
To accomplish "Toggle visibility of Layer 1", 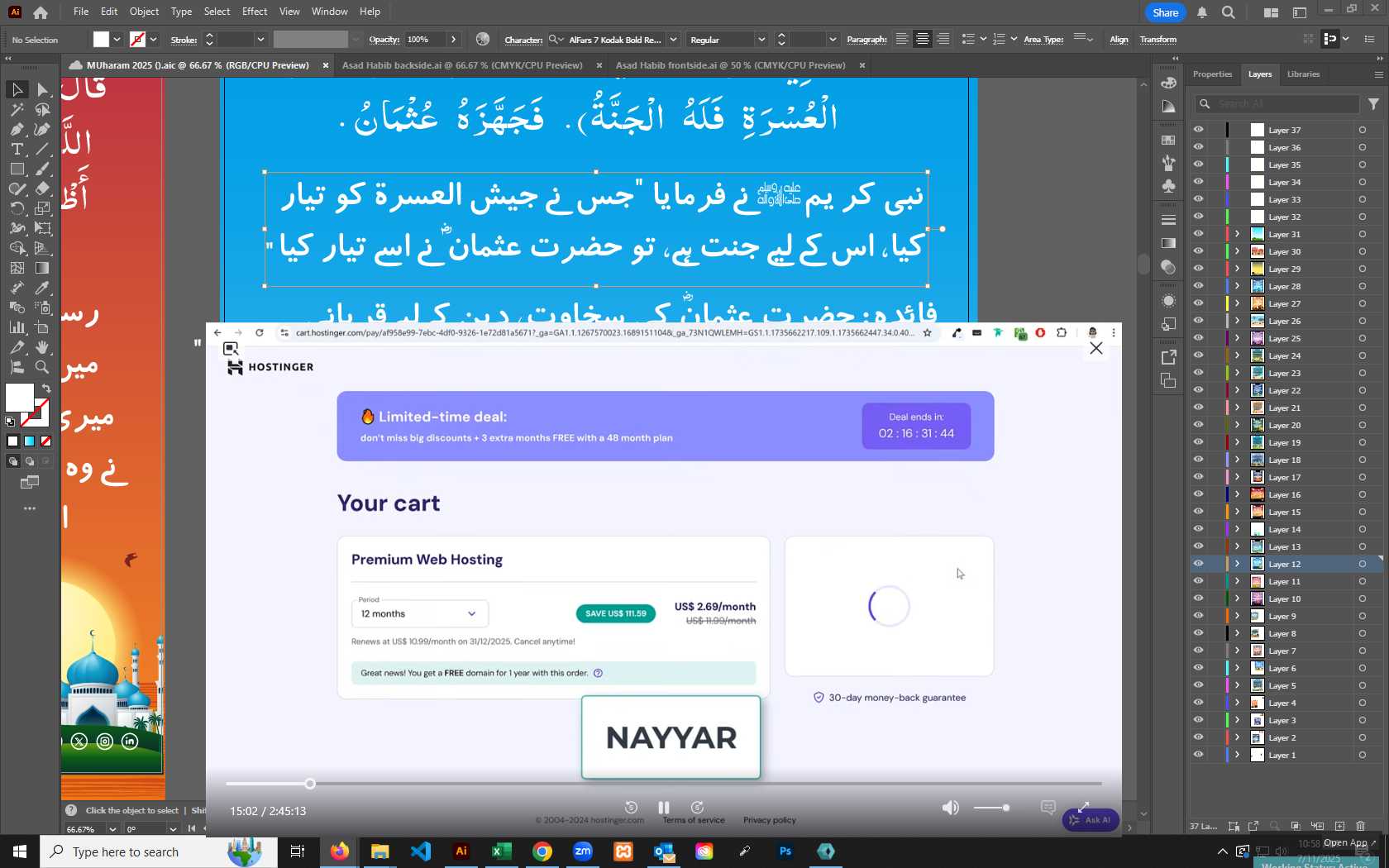I will tap(1198, 755).
